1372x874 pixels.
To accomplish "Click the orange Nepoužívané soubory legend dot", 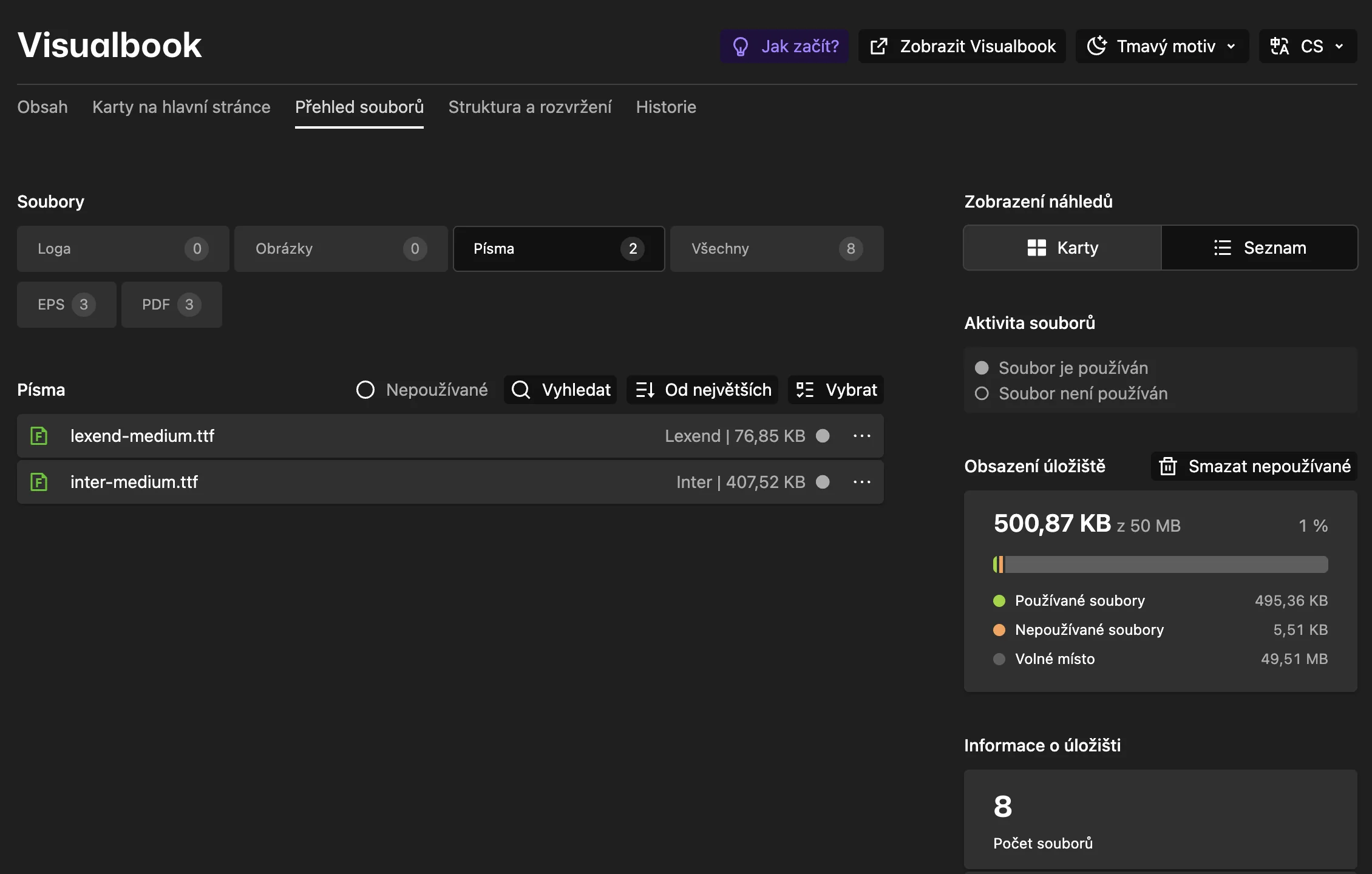I will (x=999, y=630).
